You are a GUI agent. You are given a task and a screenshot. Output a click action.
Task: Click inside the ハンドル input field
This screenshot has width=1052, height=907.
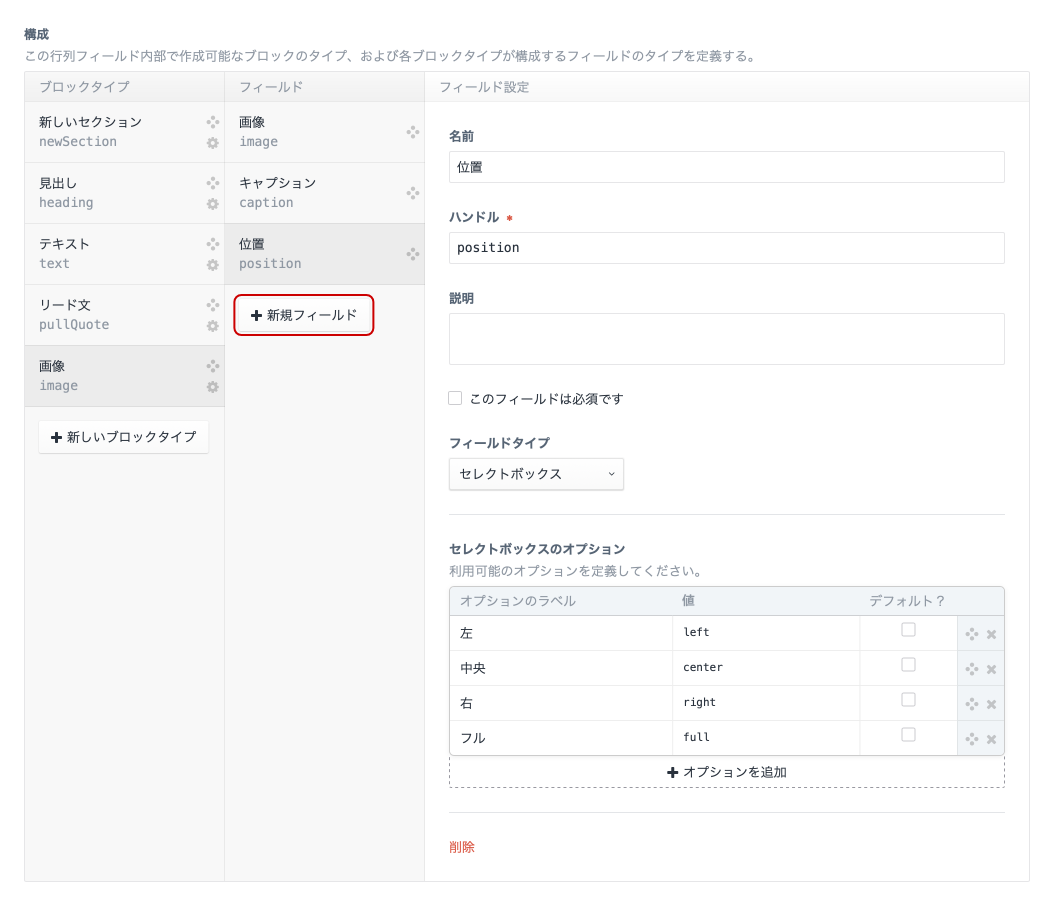[727, 247]
